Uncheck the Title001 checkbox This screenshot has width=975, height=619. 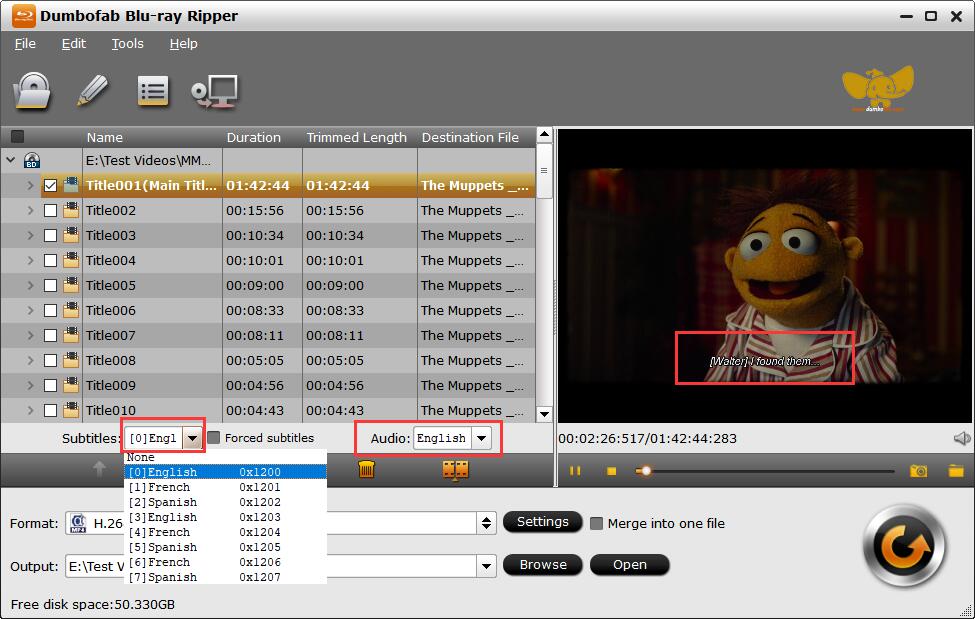(x=50, y=185)
